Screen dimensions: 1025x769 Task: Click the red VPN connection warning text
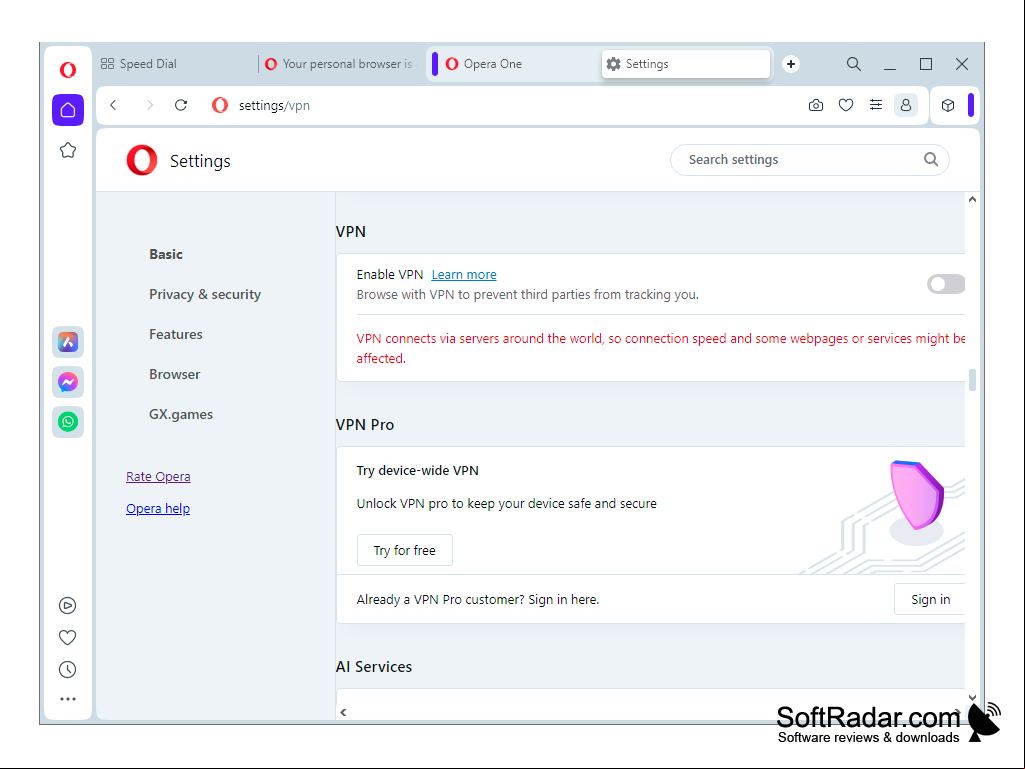tap(660, 349)
